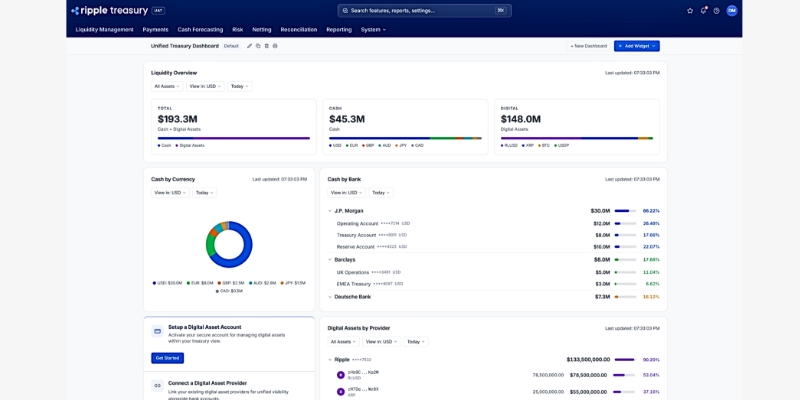Expand the Deutsche Bank group

pyautogui.click(x=330, y=297)
